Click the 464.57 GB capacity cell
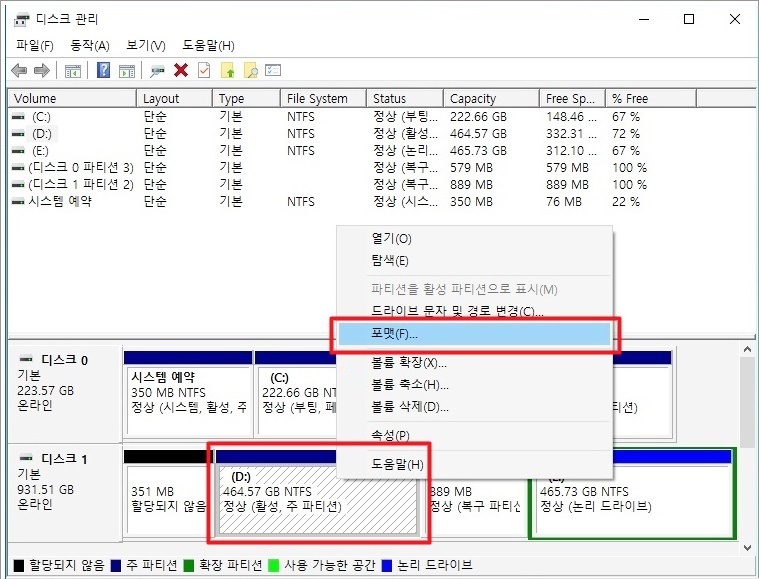Viewport: 759px width, 579px height. click(478, 134)
